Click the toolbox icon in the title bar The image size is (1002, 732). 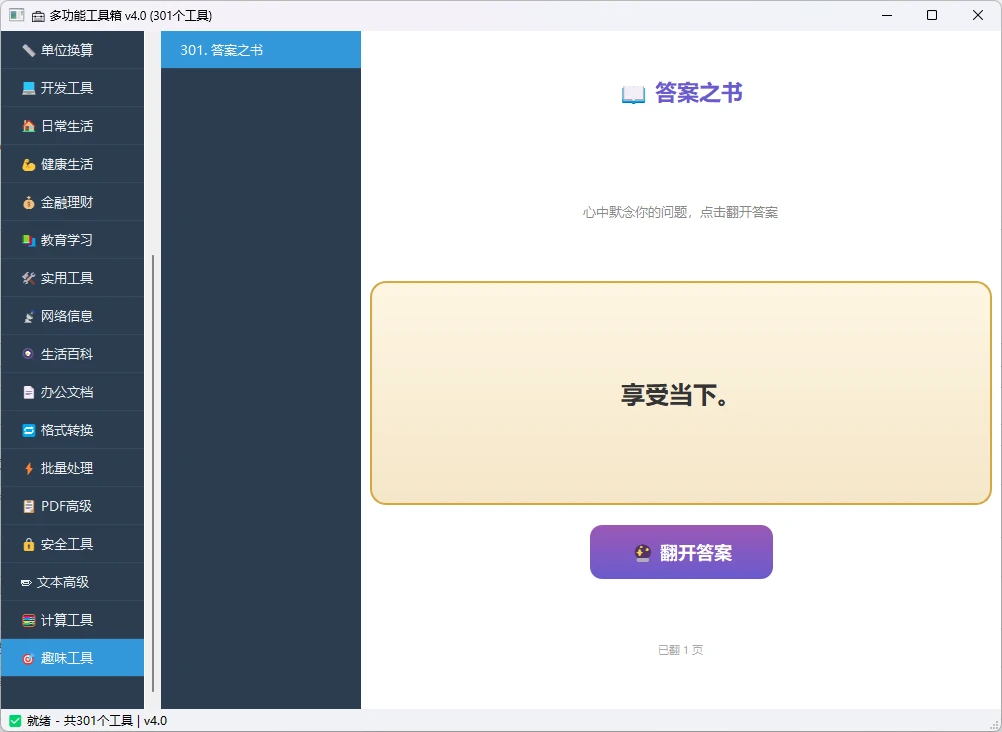tap(38, 16)
